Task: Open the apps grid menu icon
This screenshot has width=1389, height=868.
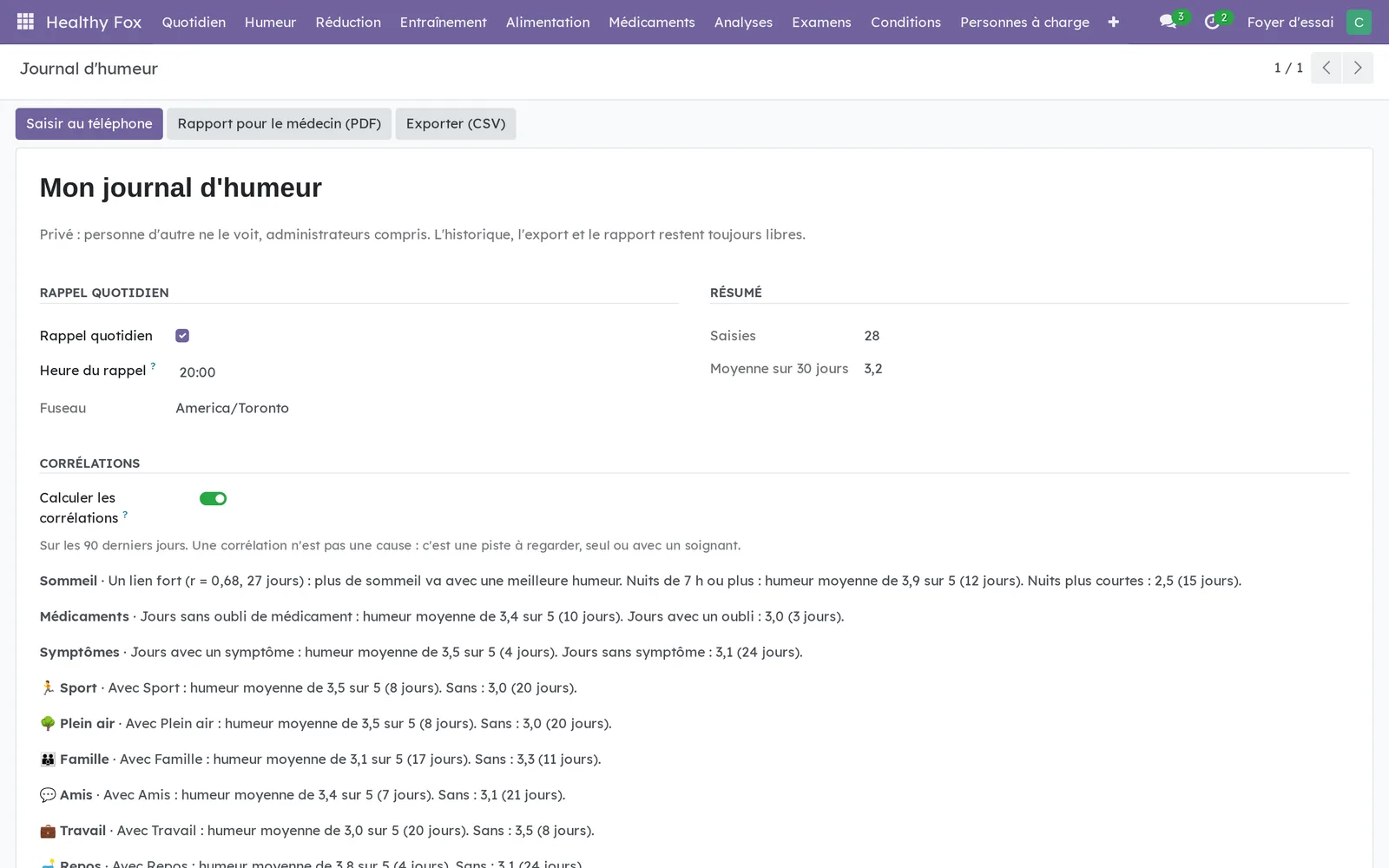Action: [x=25, y=22]
